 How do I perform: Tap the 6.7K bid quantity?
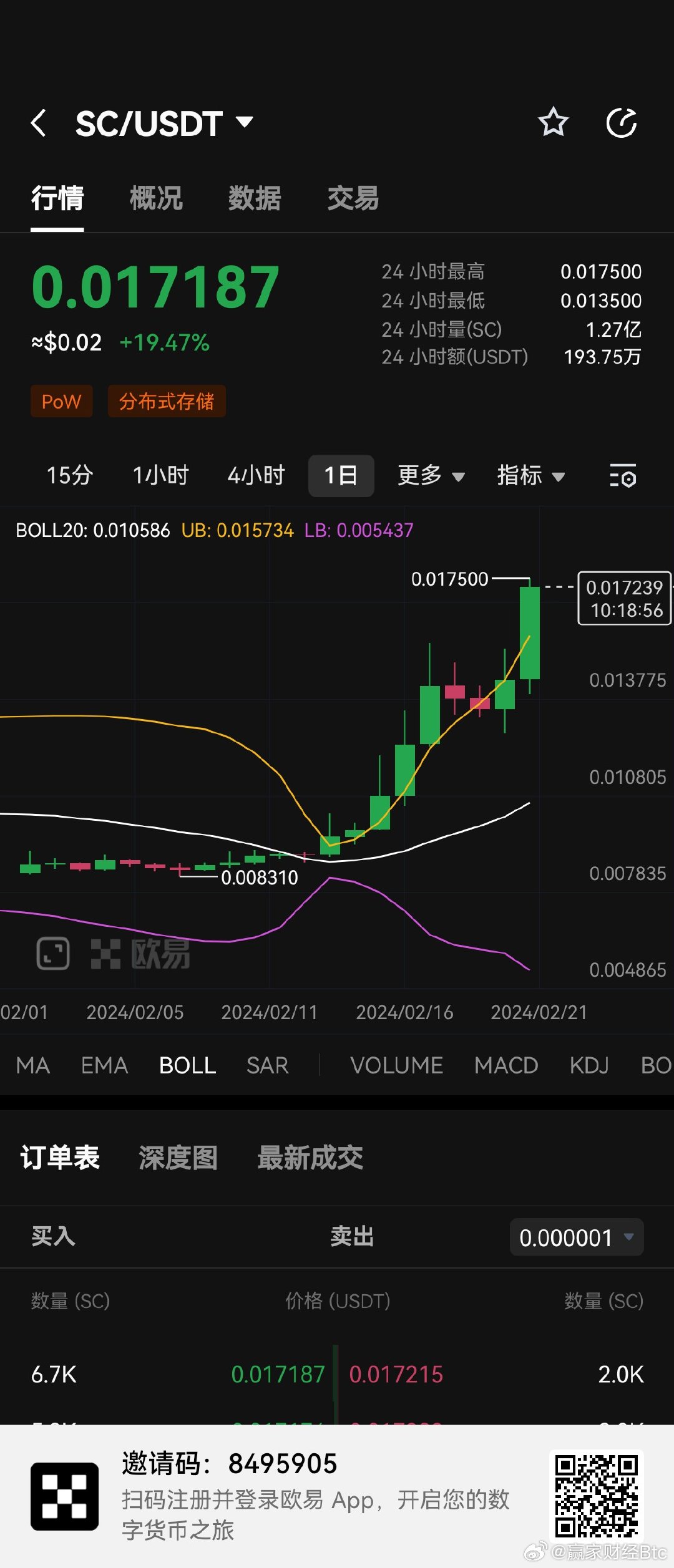(54, 1374)
